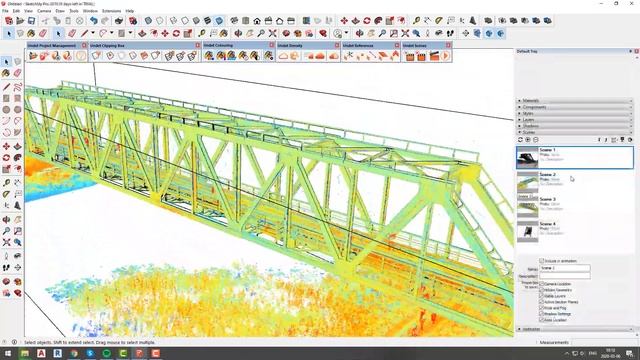Open the Edit menu
The height and width of the screenshot is (360, 640).
coord(16,11)
